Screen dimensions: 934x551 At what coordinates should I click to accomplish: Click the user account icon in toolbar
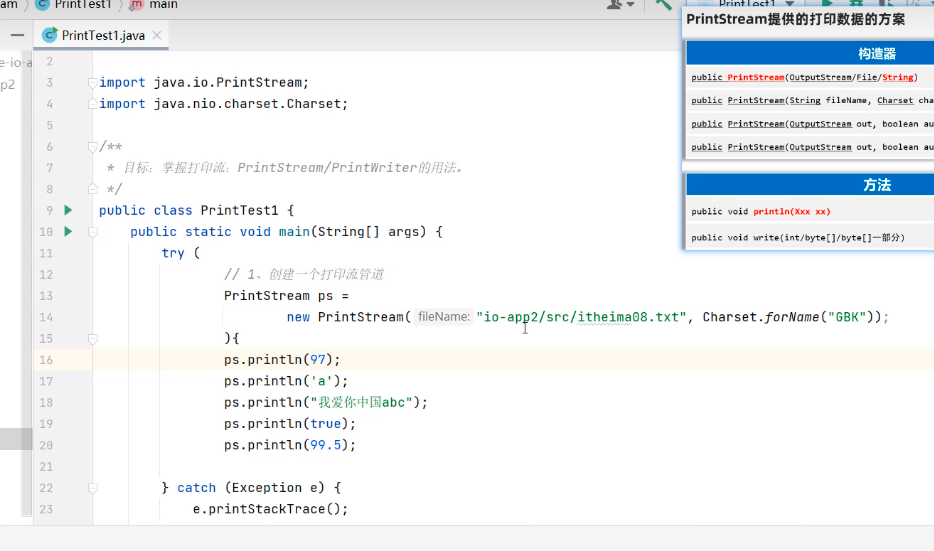[616, 4]
